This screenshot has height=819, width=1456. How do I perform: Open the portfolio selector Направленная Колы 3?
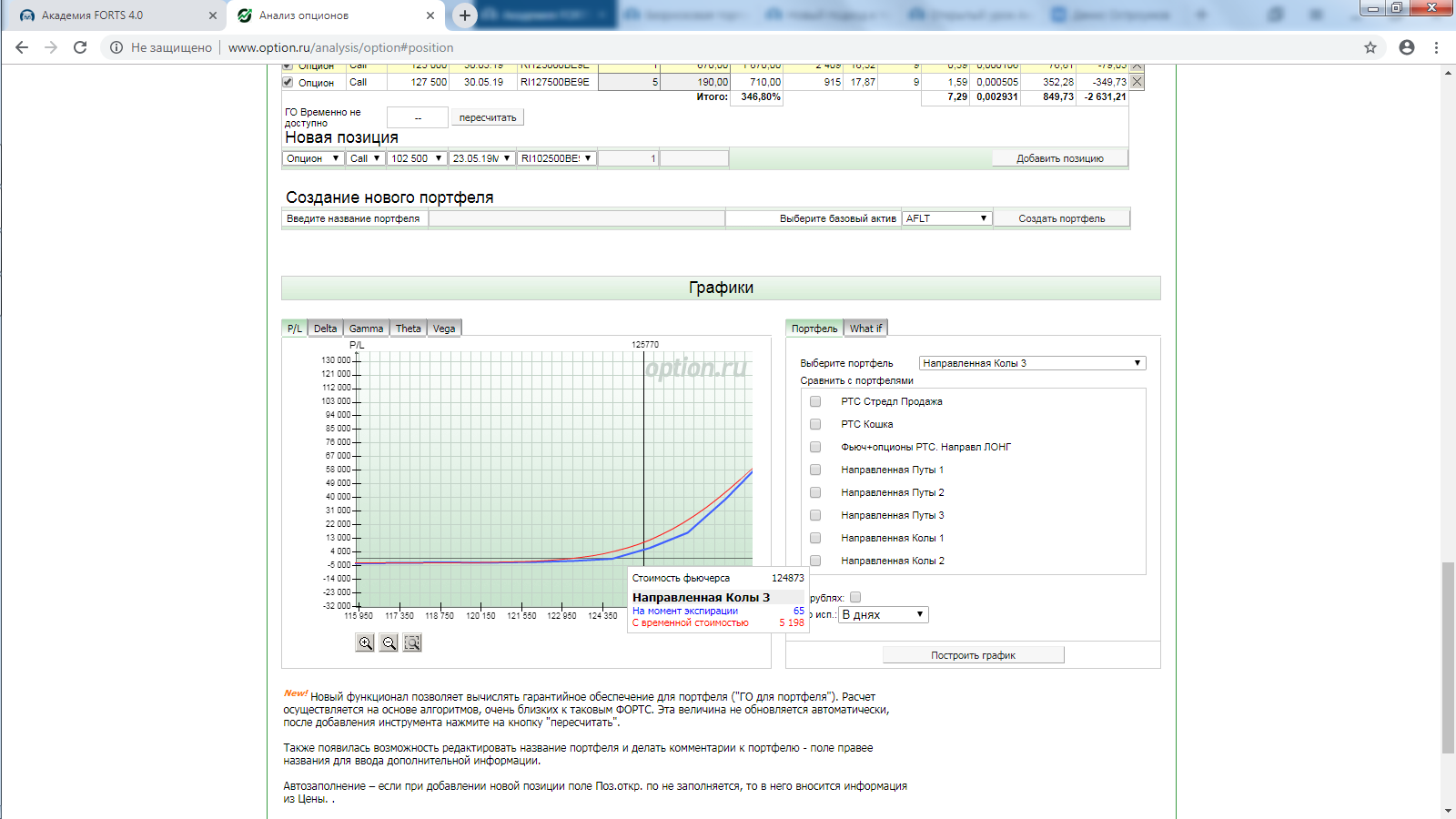[x=1031, y=363]
